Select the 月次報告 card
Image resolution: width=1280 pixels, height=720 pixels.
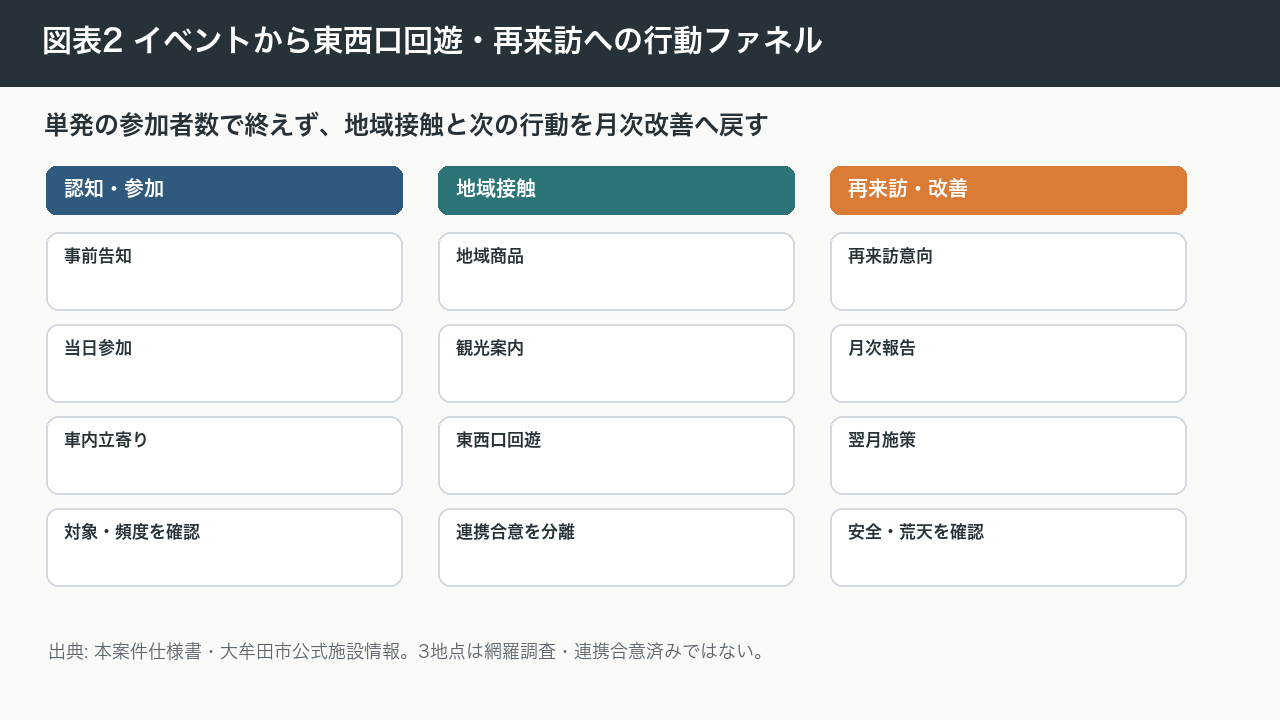click(x=1008, y=364)
